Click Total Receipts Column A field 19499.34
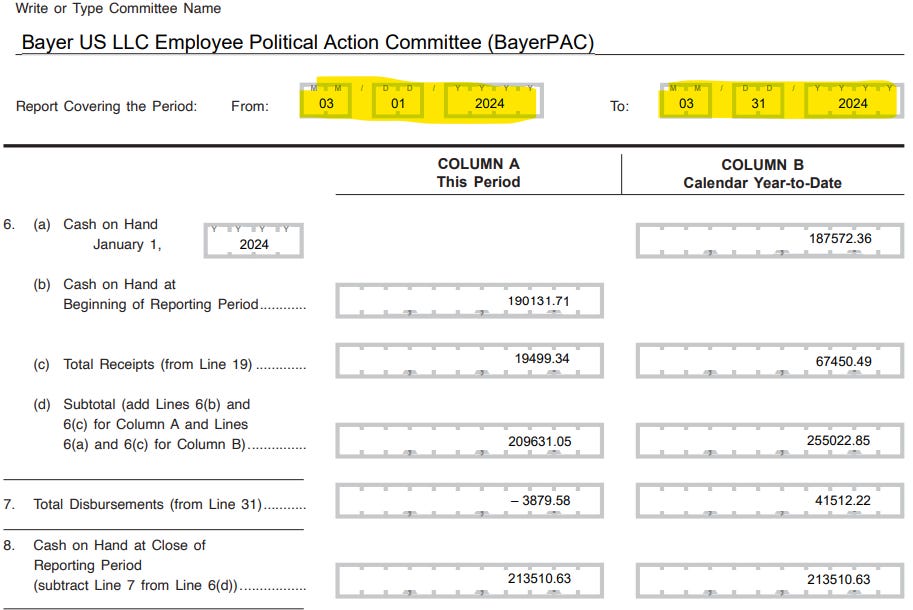Viewport: 913px width, 610px height. [470, 360]
